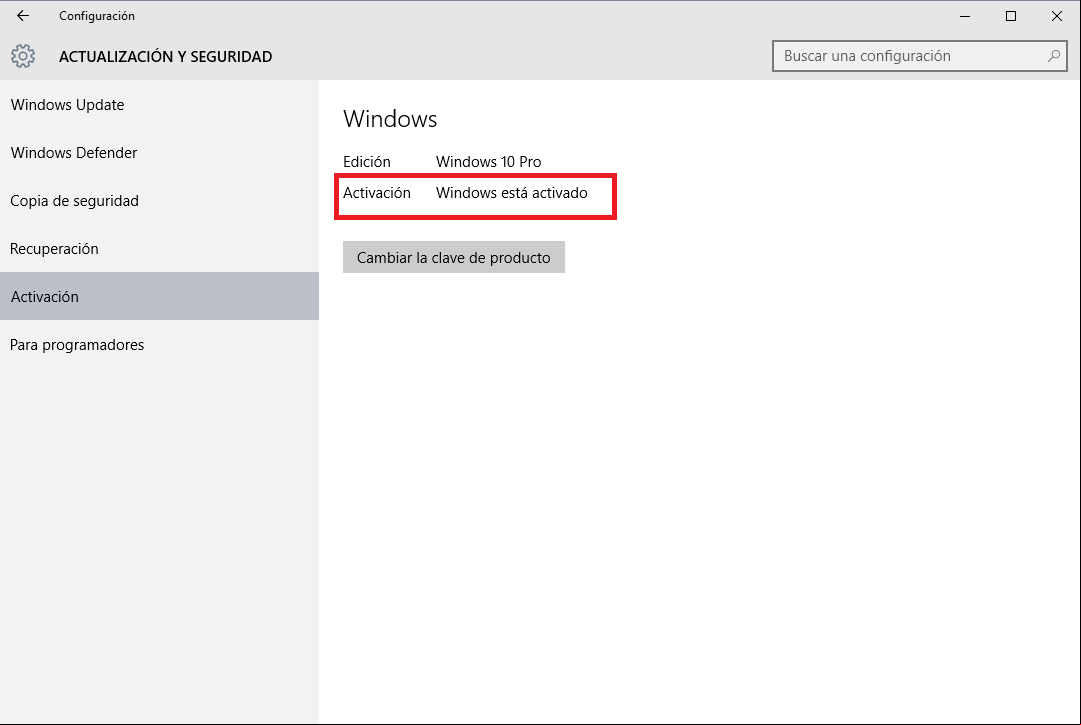
Task: Select Recuperación in sidebar
Action: pos(159,249)
